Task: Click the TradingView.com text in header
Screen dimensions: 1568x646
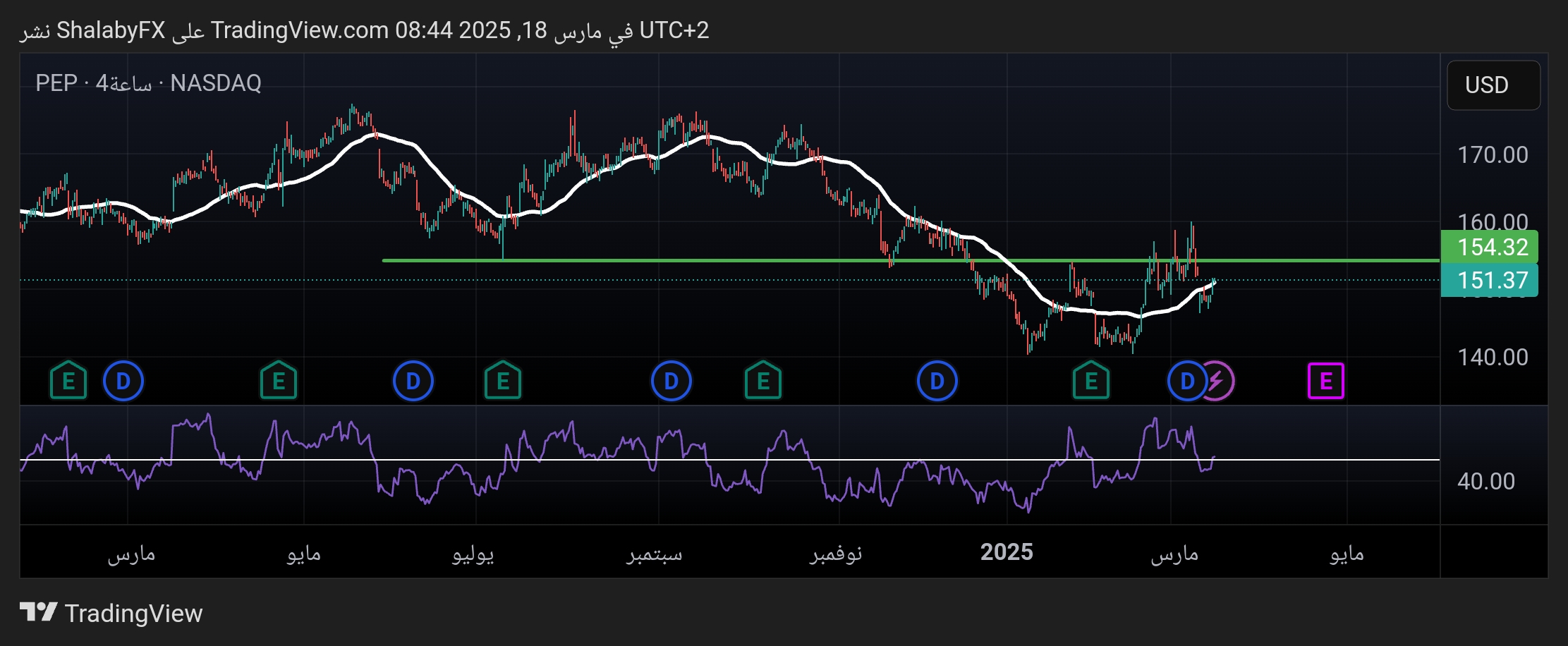Action: 300,30
